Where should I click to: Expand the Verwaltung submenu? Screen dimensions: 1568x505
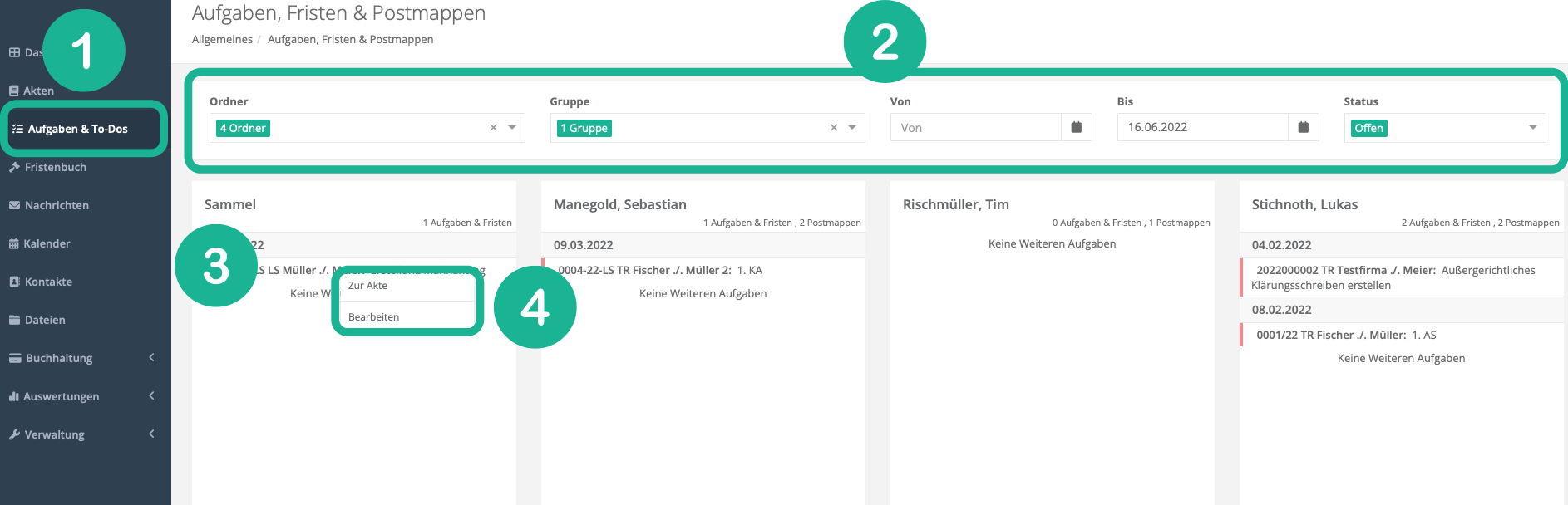coord(151,434)
